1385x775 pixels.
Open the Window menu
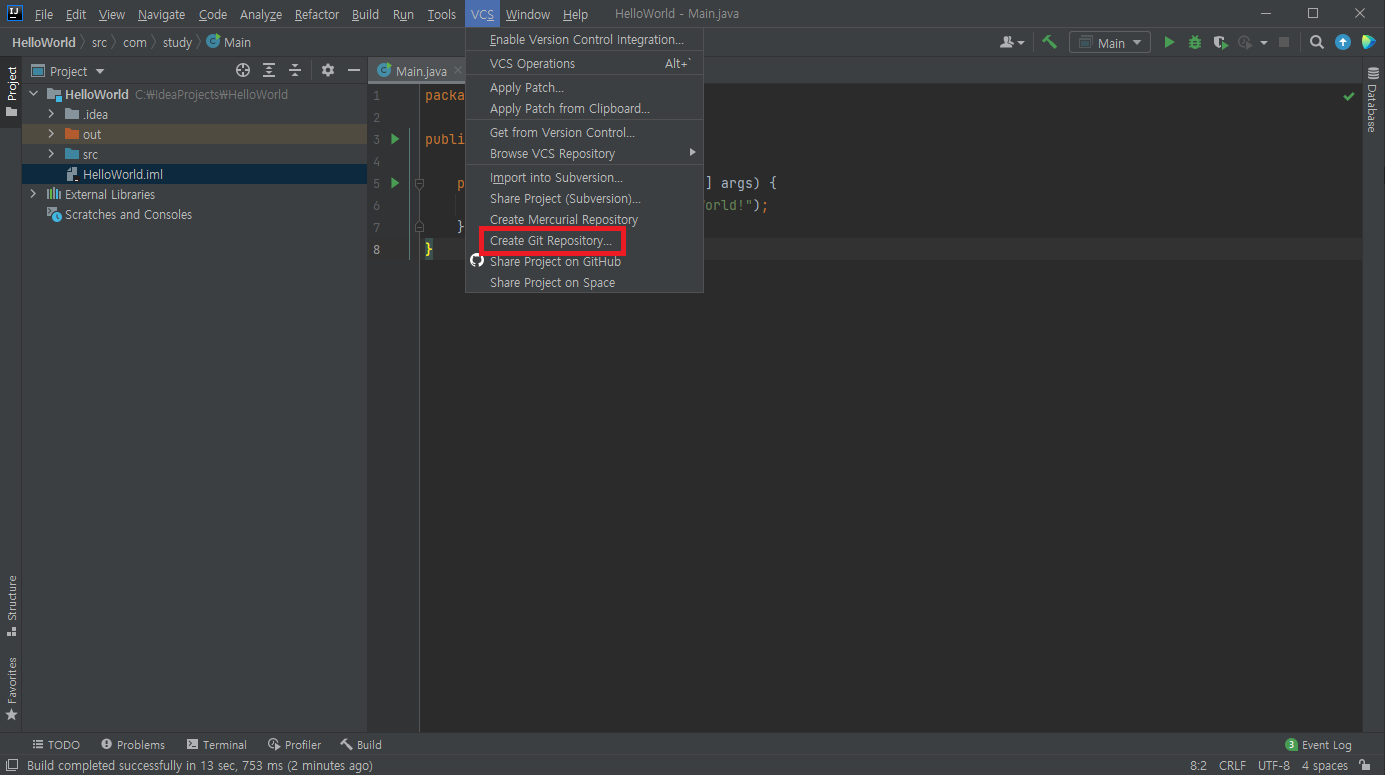coord(528,14)
